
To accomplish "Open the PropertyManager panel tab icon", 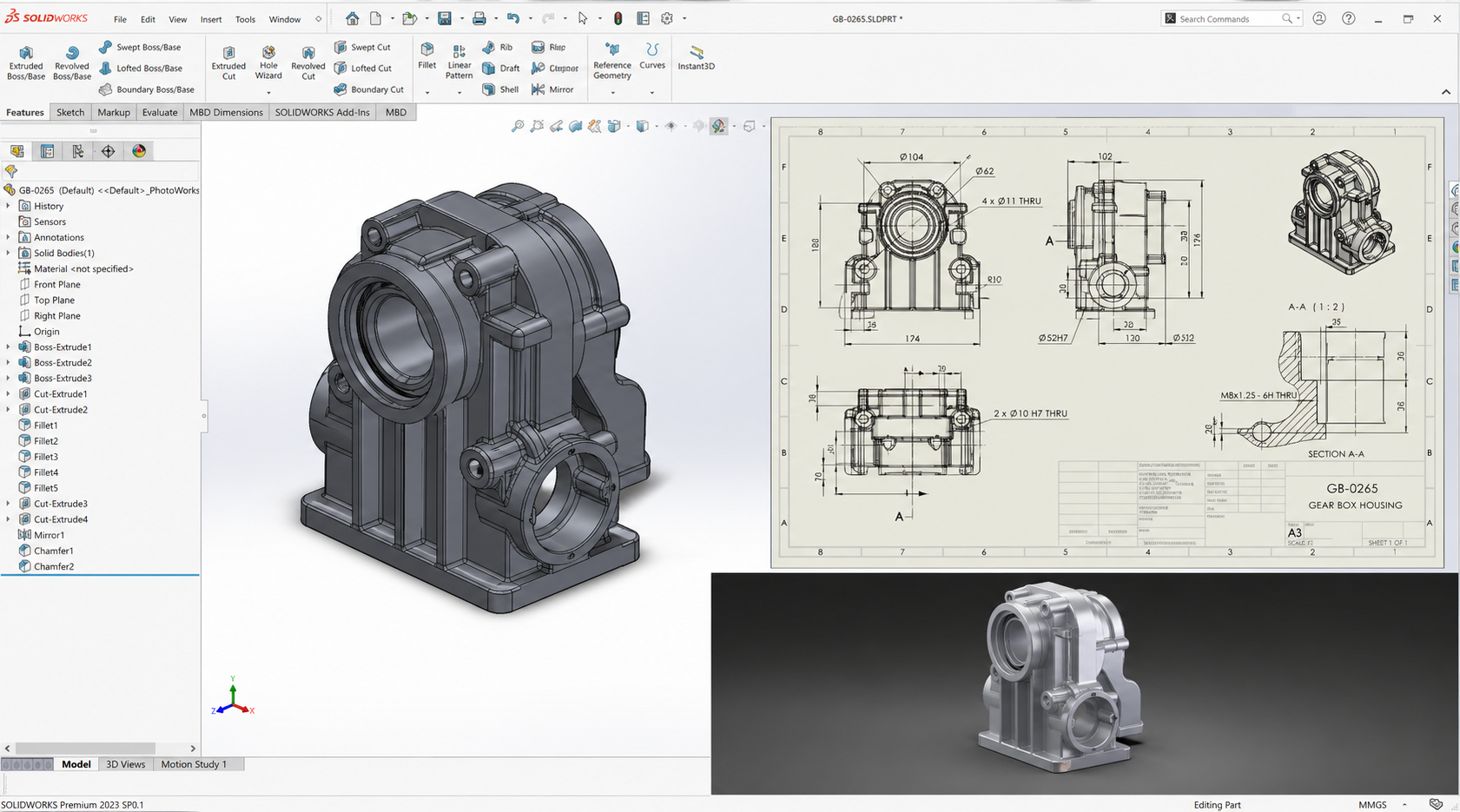I will (47, 151).
